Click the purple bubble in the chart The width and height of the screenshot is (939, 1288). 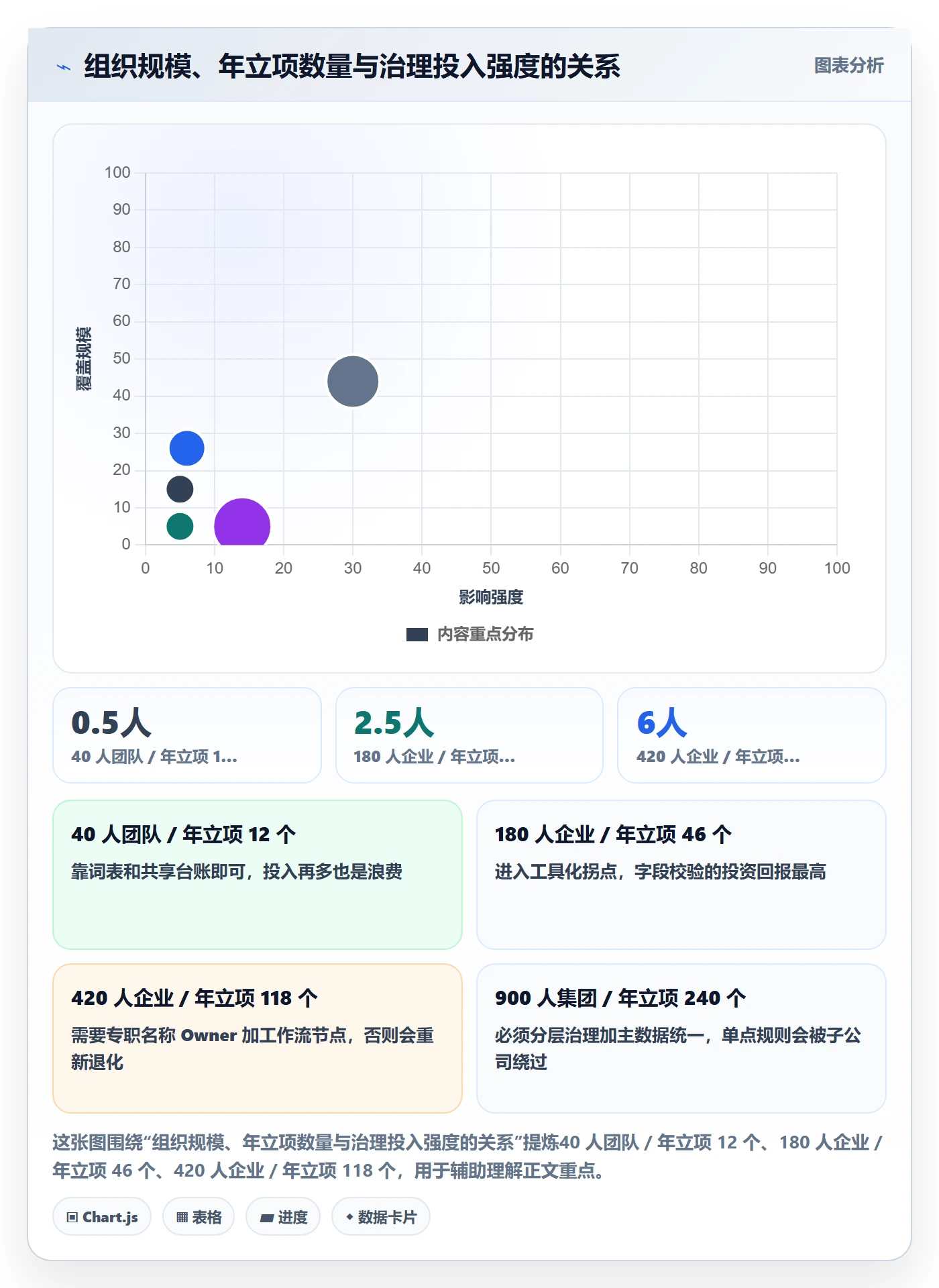(242, 523)
